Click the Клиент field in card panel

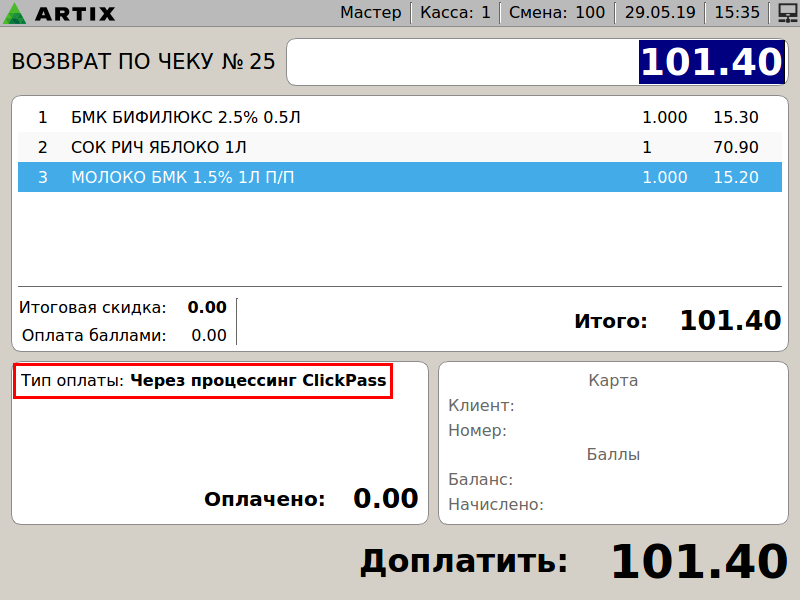pyautogui.click(x=481, y=405)
